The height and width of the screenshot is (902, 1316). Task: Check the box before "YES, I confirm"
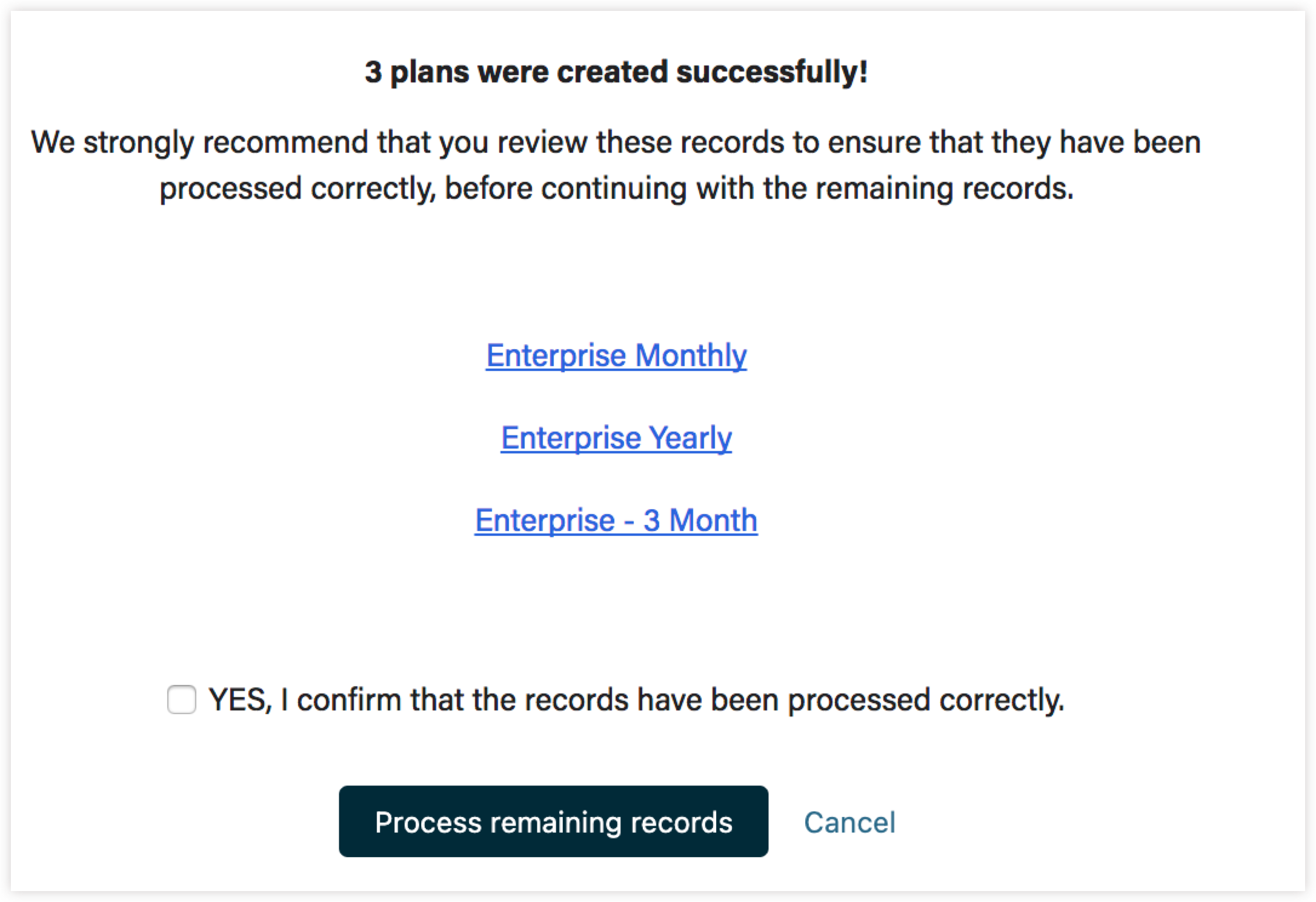pos(182,700)
